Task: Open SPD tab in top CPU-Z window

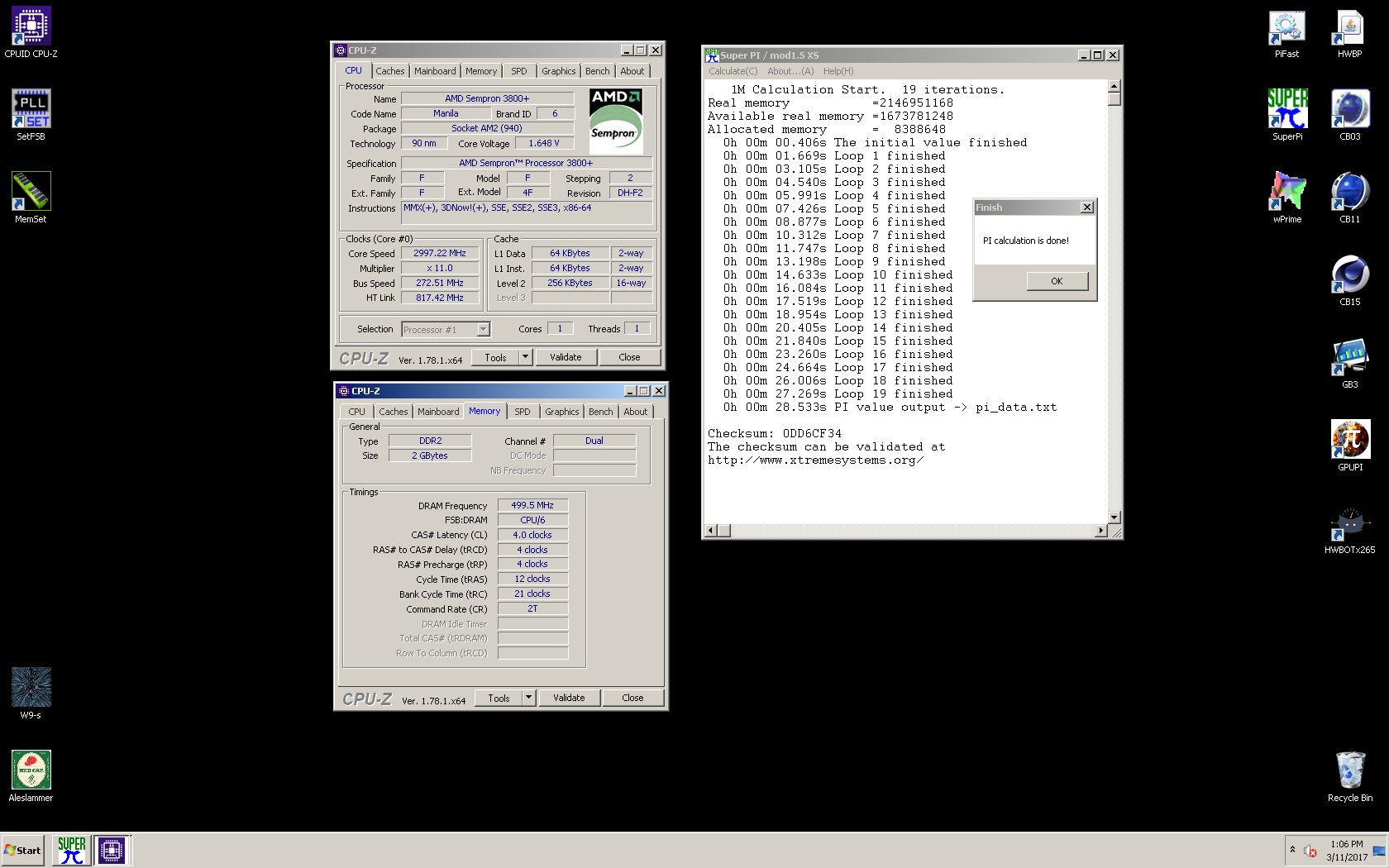Action: 519,71
